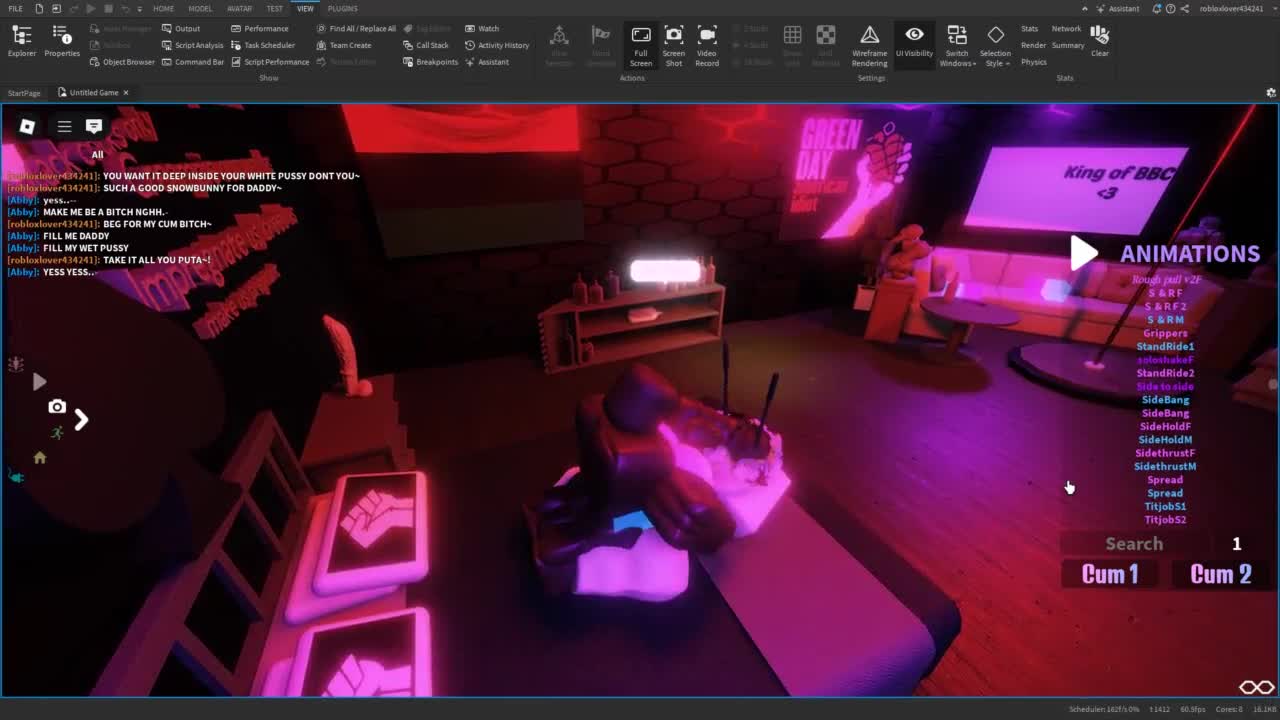This screenshot has width=1280, height=720.
Task: Switch to the StartPage tab
Action: point(24,93)
